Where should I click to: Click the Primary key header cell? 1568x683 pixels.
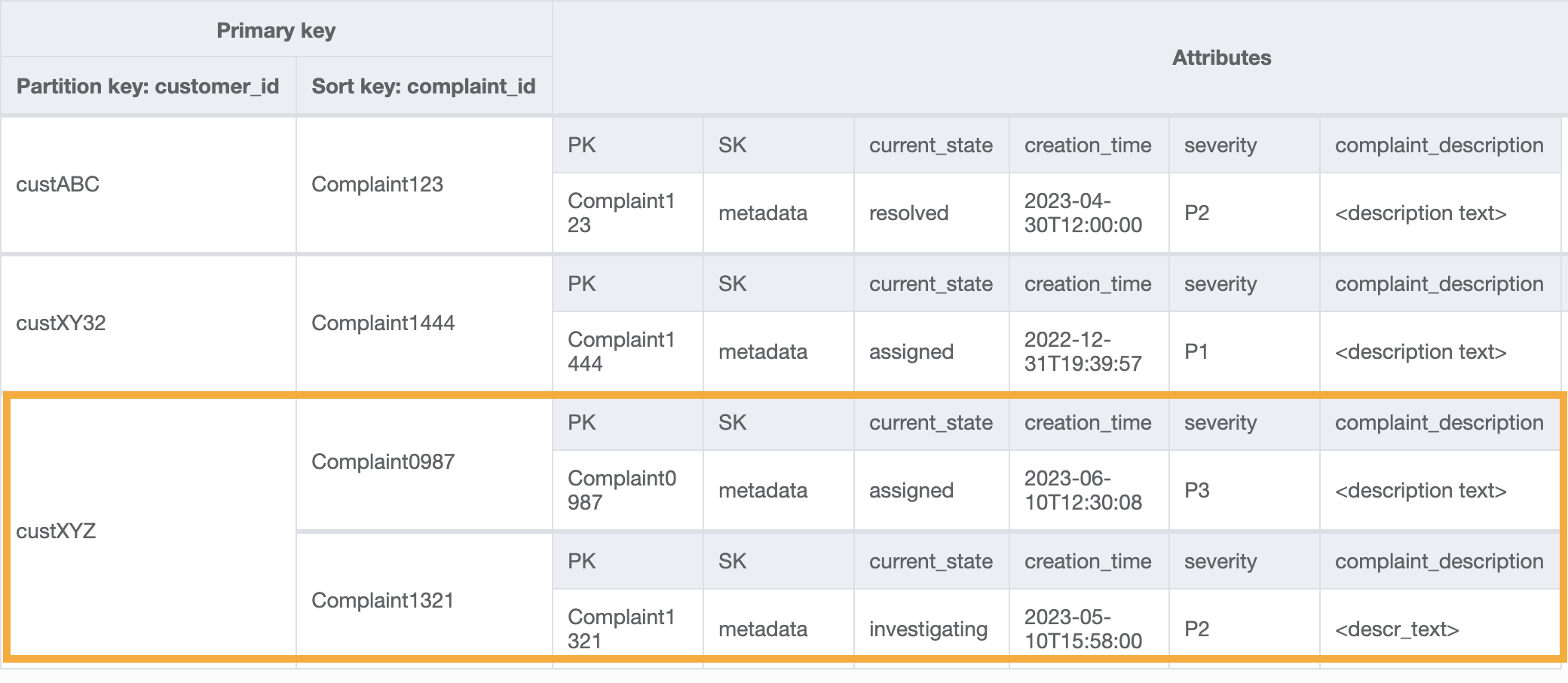click(276, 30)
